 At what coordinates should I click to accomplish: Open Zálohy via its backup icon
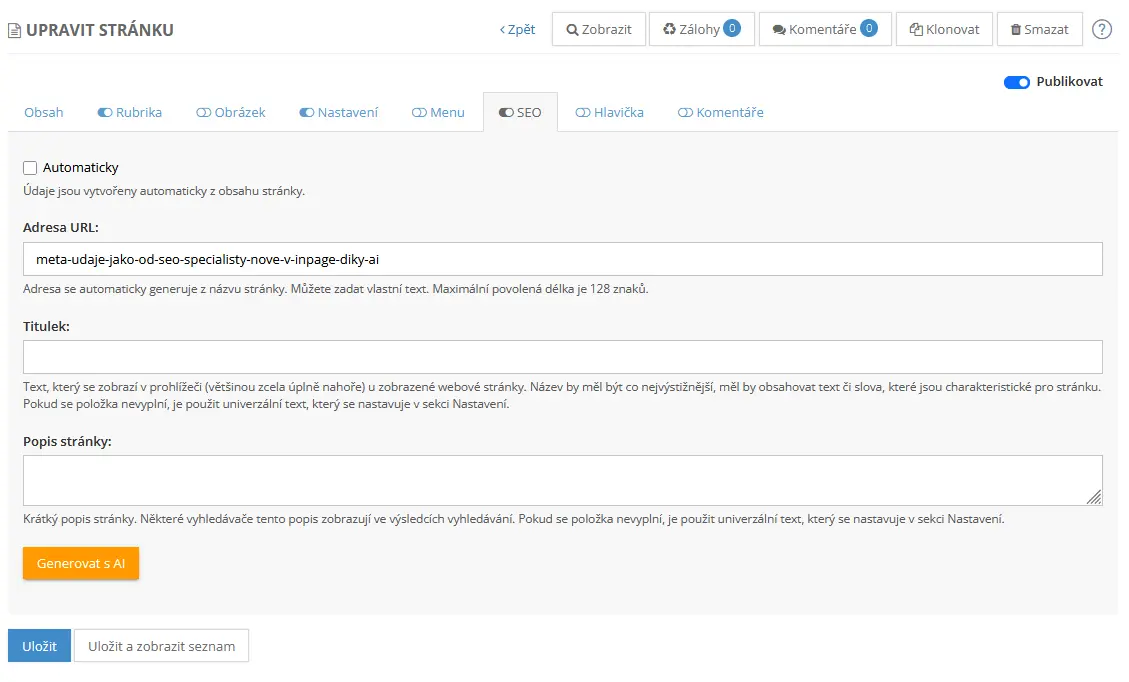(x=667, y=29)
